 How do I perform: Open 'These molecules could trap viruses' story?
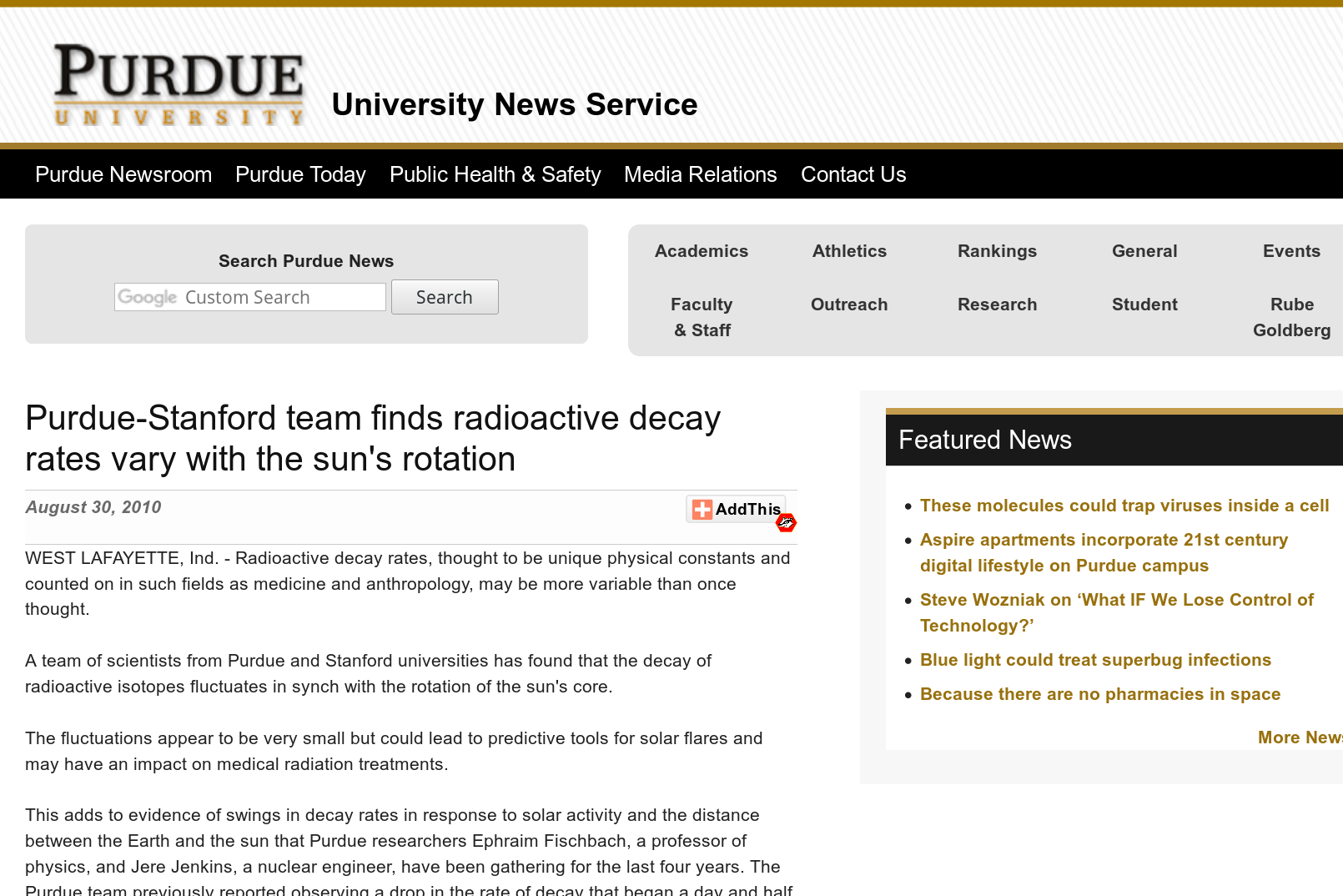(x=1124, y=506)
